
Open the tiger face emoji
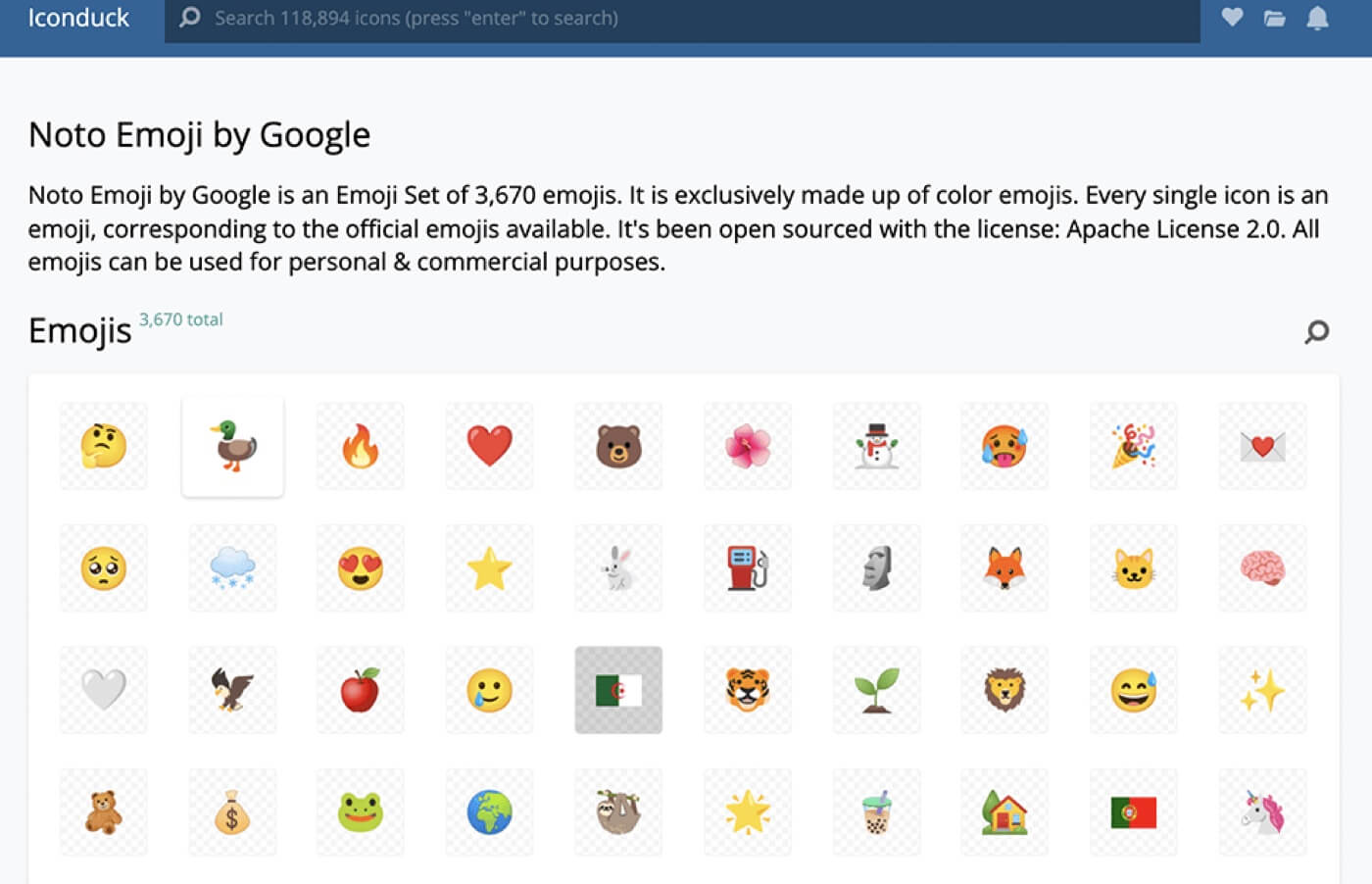pyautogui.click(x=748, y=691)
